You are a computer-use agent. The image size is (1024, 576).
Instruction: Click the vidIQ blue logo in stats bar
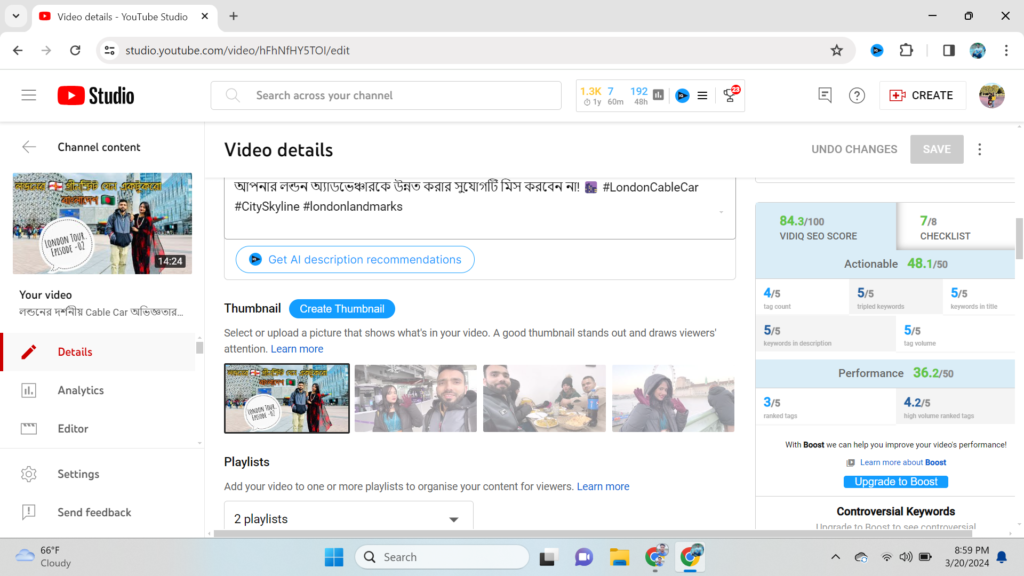click(682, 95)
